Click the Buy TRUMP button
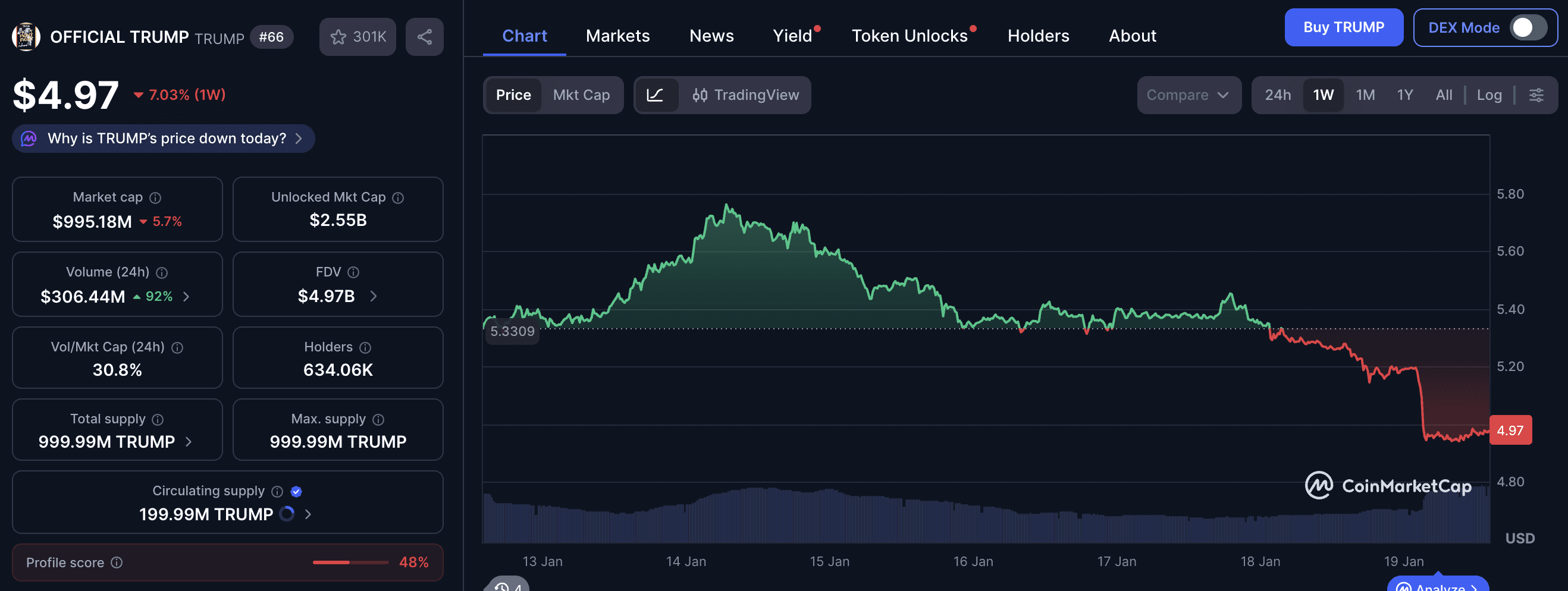This screenshot has width=1568, height=591. pyautogui.click(x=1344, y=27)
